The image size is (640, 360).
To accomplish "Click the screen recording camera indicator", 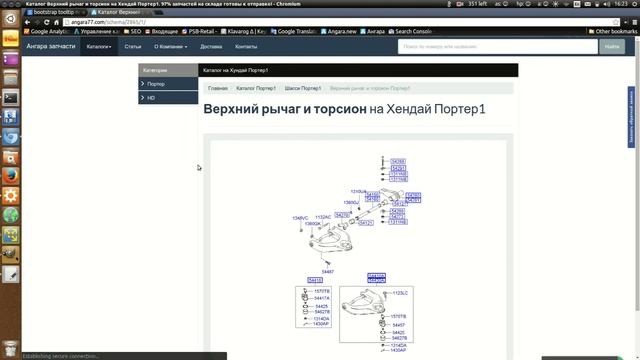I will [x=460, y=4].
